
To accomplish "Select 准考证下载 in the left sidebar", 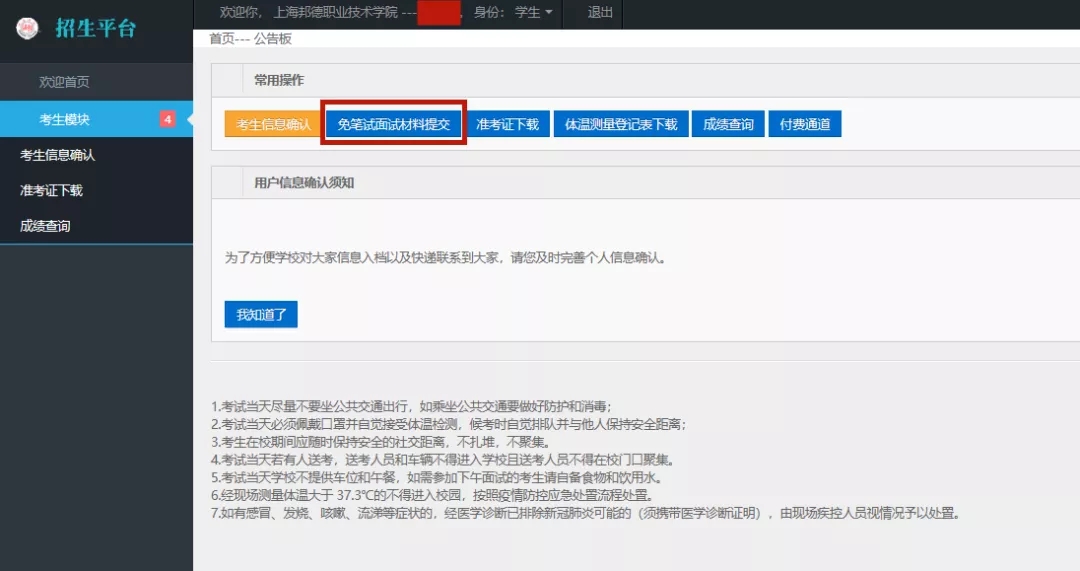I will [x=51, y=190].
